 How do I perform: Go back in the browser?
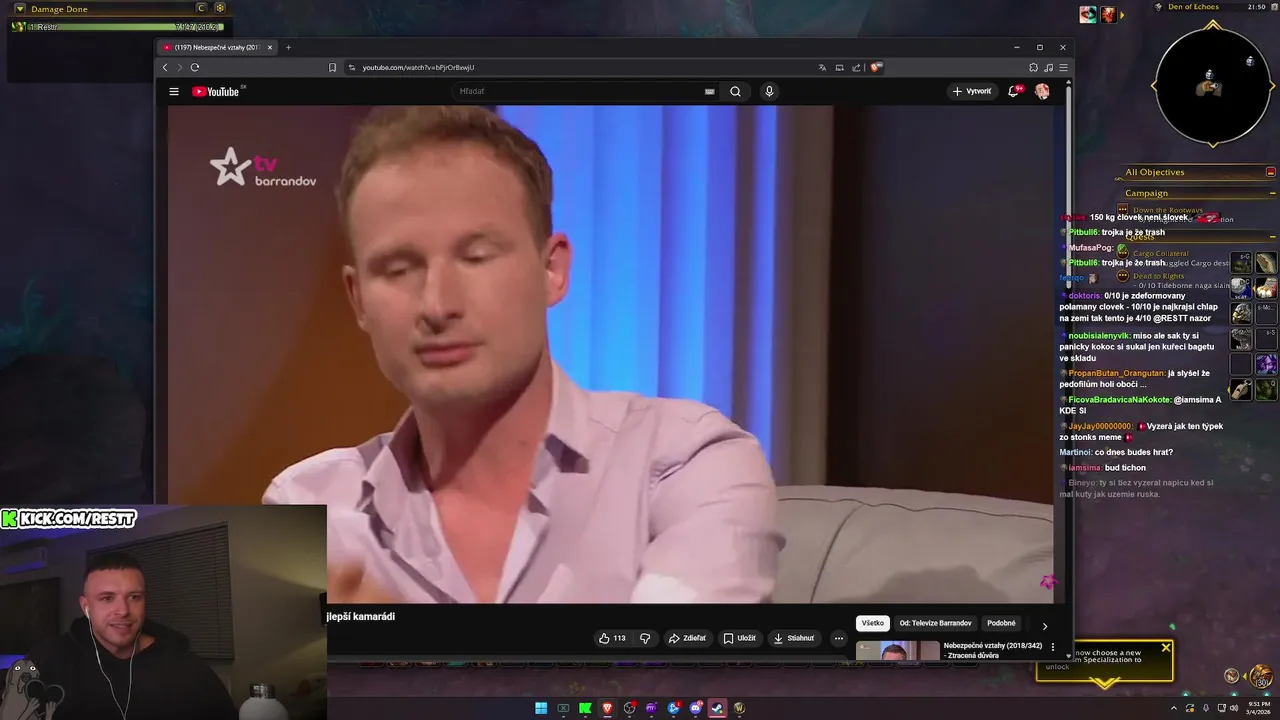pos(165,67)
